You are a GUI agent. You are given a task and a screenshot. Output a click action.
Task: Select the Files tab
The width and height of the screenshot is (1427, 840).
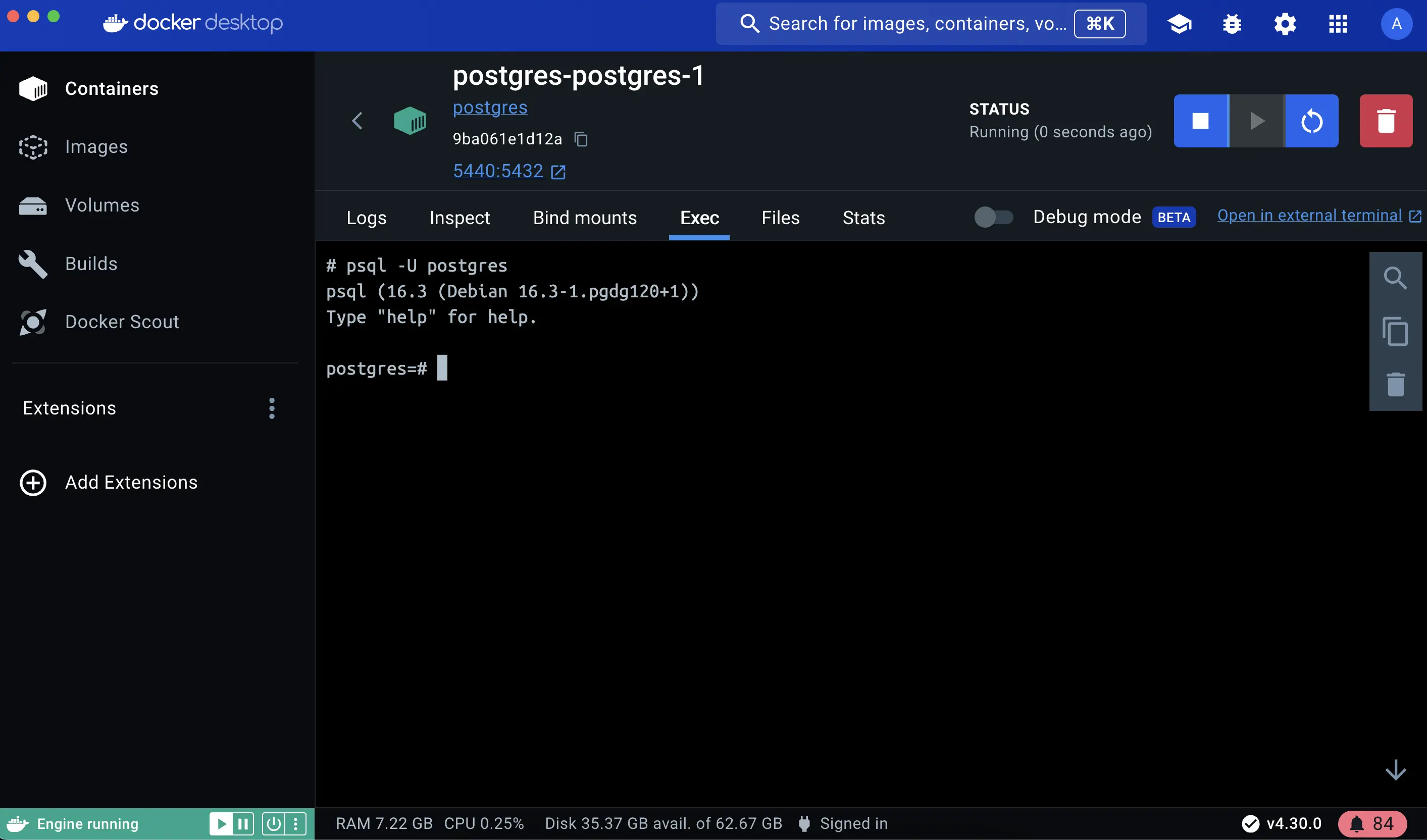click(x=780, y=218)
